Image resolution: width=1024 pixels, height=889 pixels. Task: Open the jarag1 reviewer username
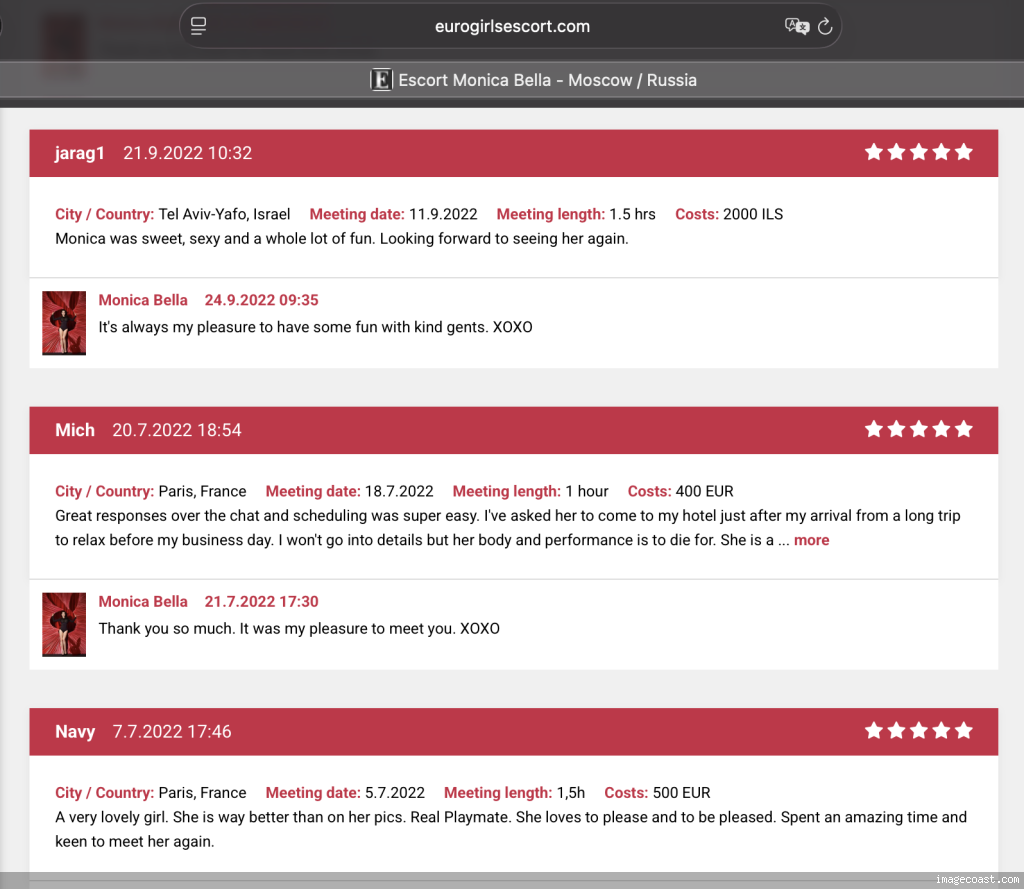[80, 153]
